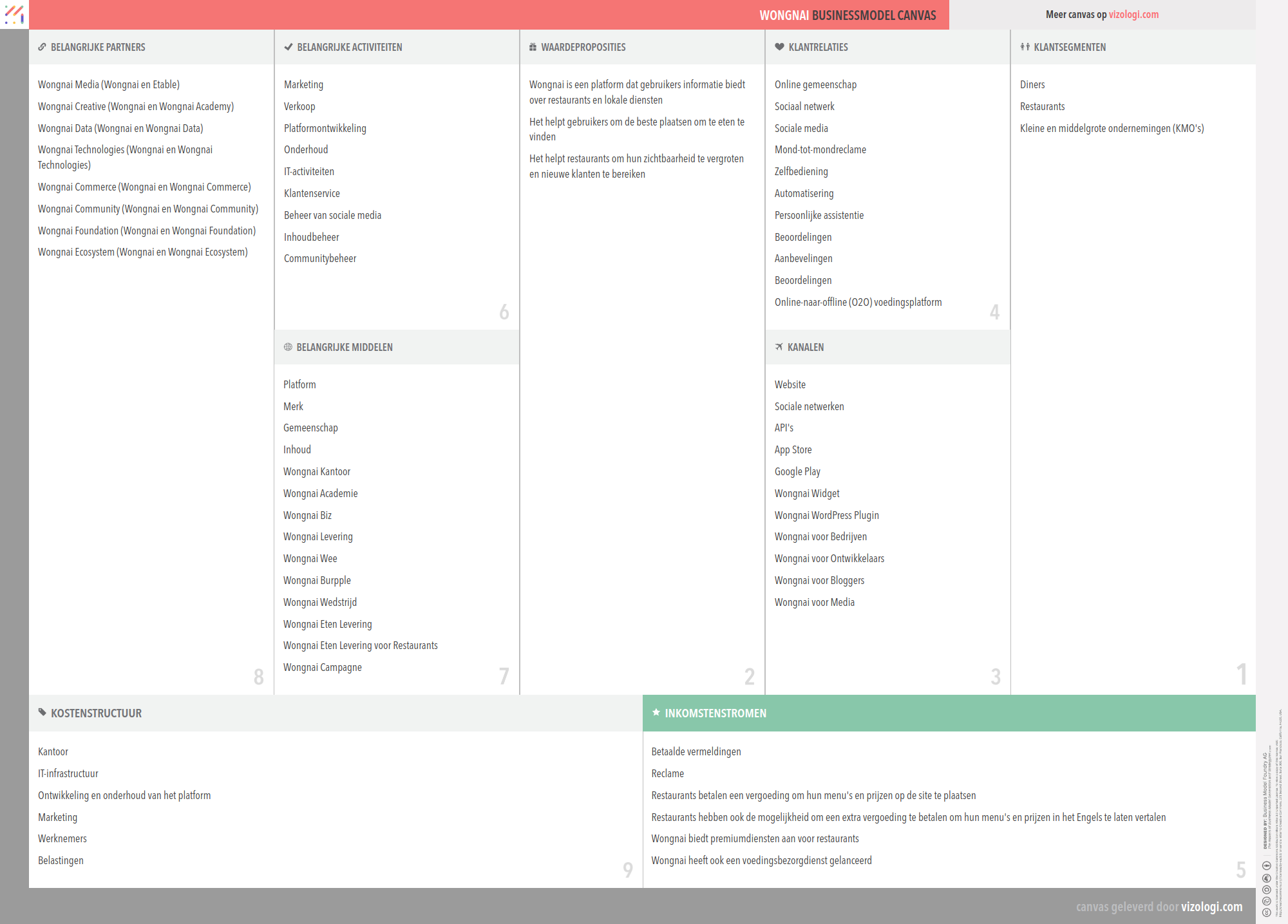Open the vizologi.com link in header
Image resolution: width=1288 pixels, height=924 pixels.
(x=1133, y=14)
